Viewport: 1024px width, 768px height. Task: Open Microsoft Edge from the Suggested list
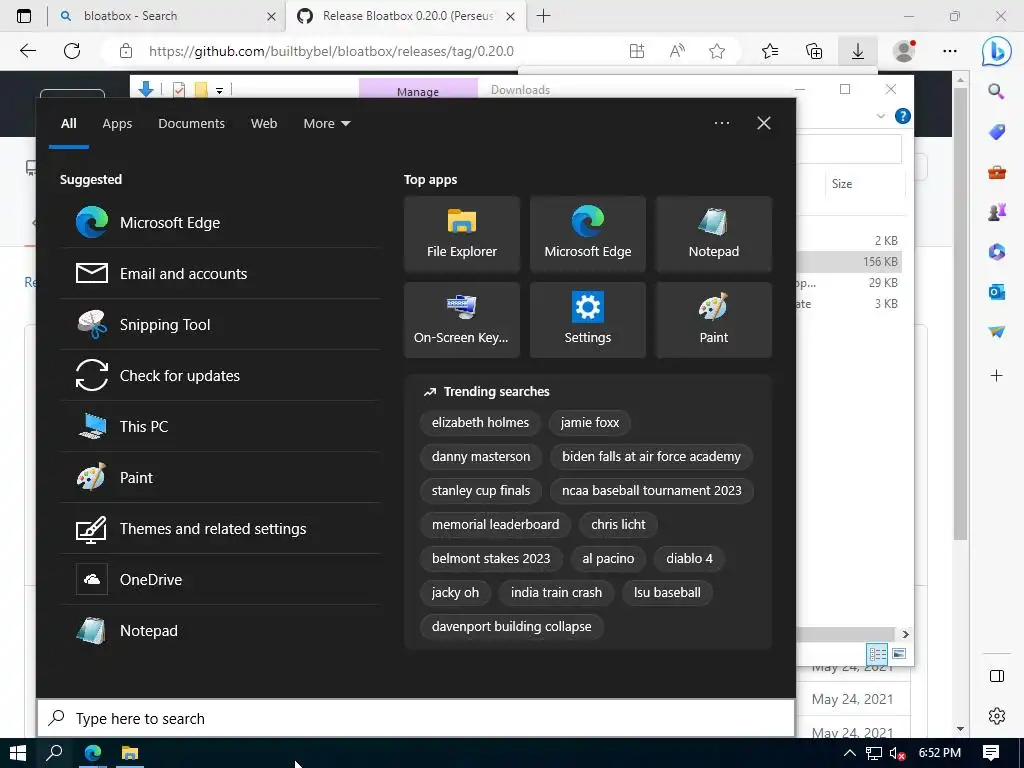tap(220, 223)
